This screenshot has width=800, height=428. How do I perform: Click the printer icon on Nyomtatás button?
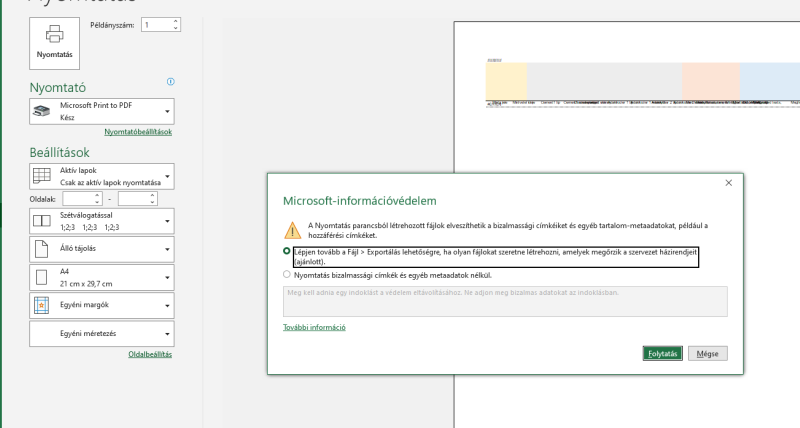click(x=55, y=35)
